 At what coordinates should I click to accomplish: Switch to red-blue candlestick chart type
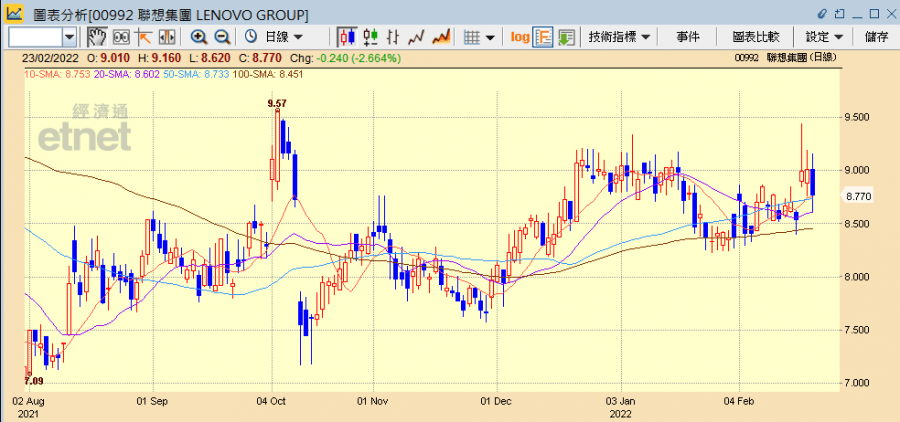(x=347, y=37)
